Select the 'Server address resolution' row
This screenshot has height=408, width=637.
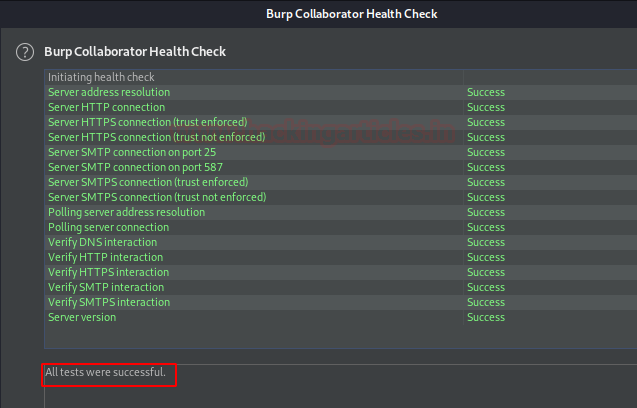coord(340,92)
